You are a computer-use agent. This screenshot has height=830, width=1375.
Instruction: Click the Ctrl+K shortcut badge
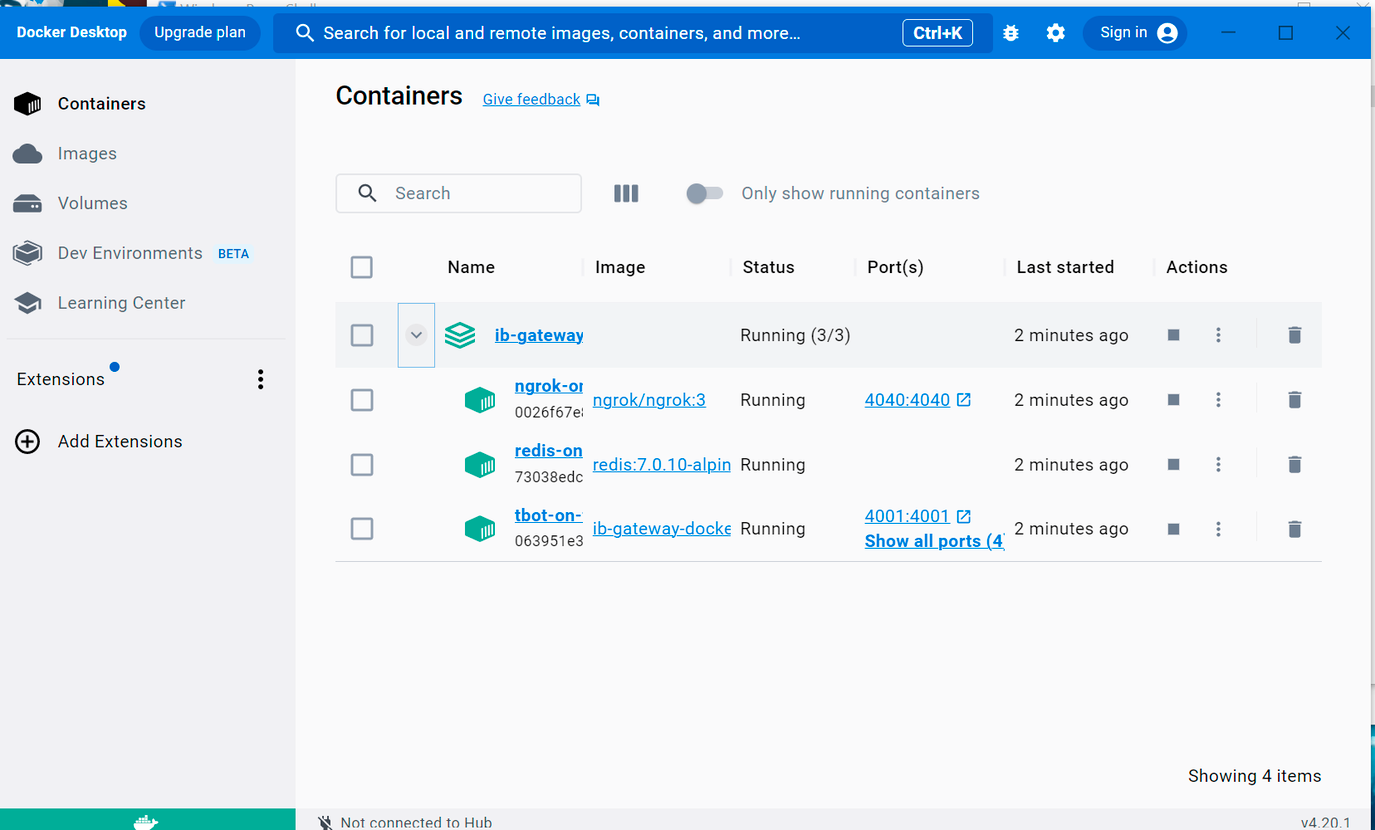pyautogui.click(x=938, y=33)
